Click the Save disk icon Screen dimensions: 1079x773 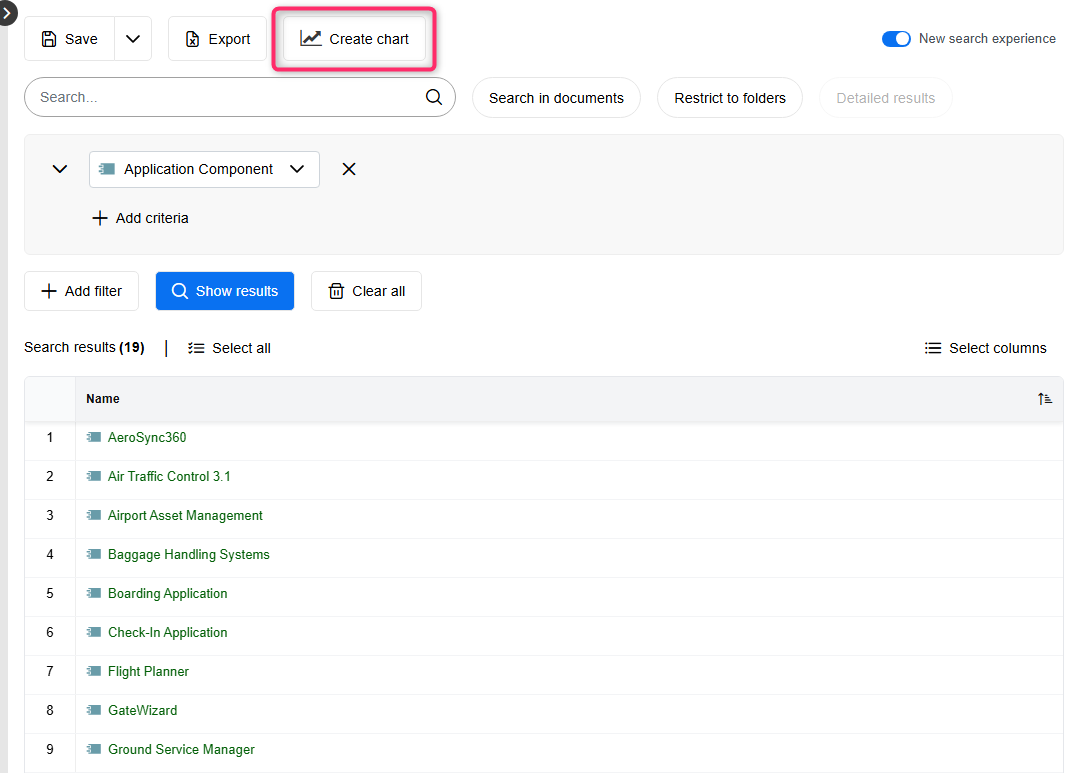point(49,38)
